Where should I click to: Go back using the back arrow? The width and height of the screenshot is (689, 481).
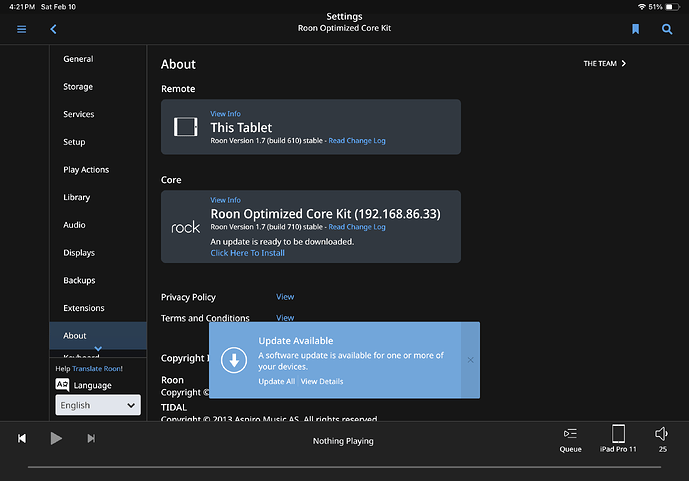click(x=53, y=29)
